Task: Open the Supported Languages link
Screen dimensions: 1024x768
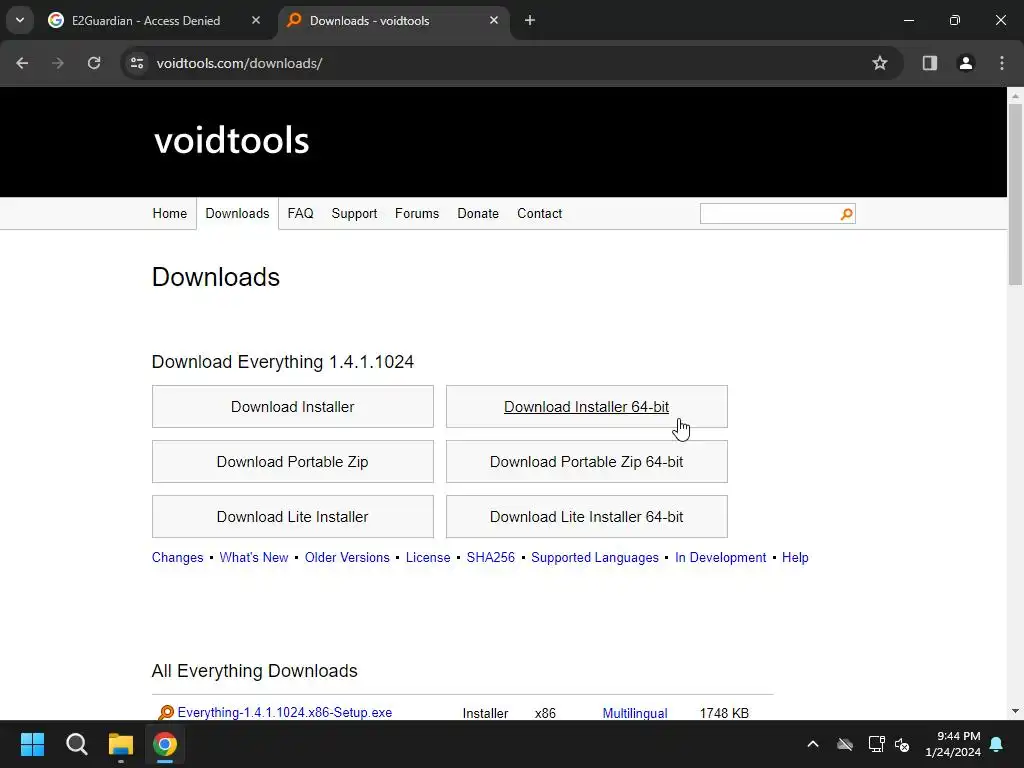Action: [x=595, y=558]
